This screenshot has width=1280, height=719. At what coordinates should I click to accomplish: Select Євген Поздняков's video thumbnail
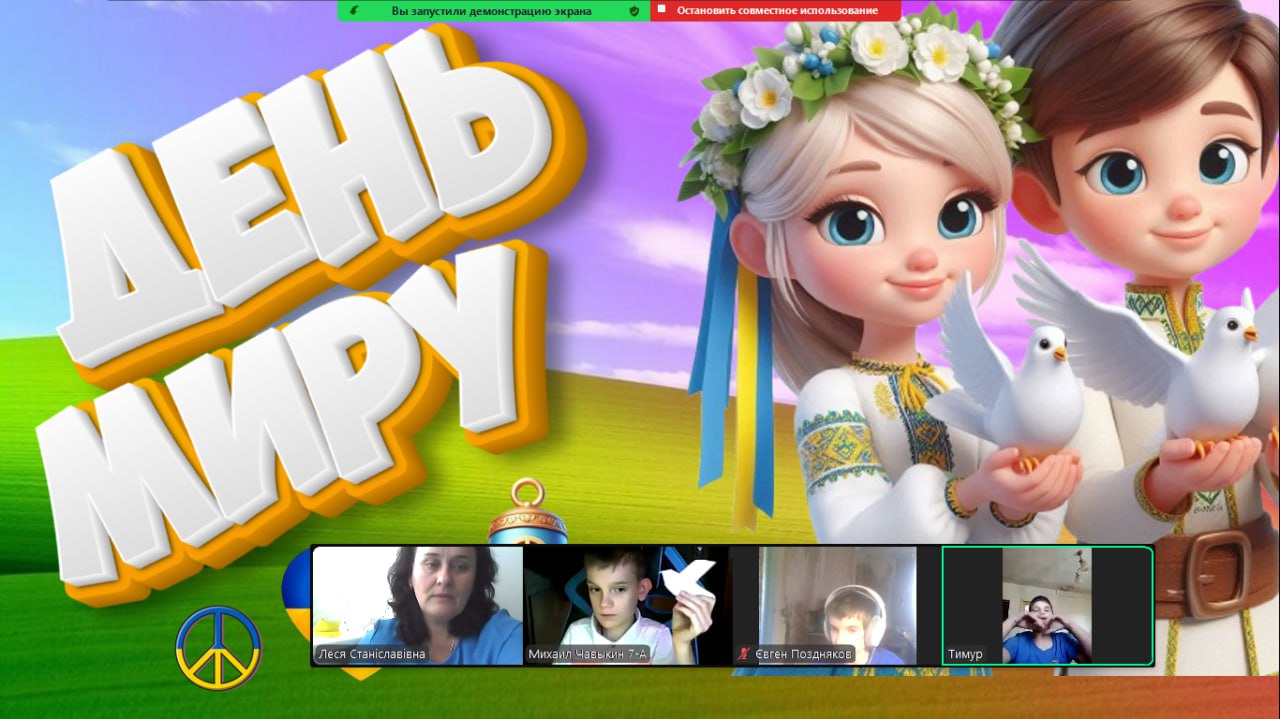(x=836, y=606)
